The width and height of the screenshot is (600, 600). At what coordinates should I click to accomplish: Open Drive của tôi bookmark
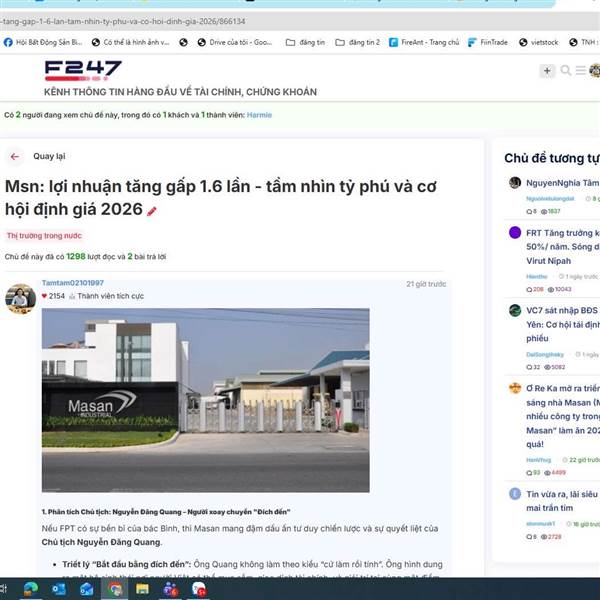pos(235,42)
